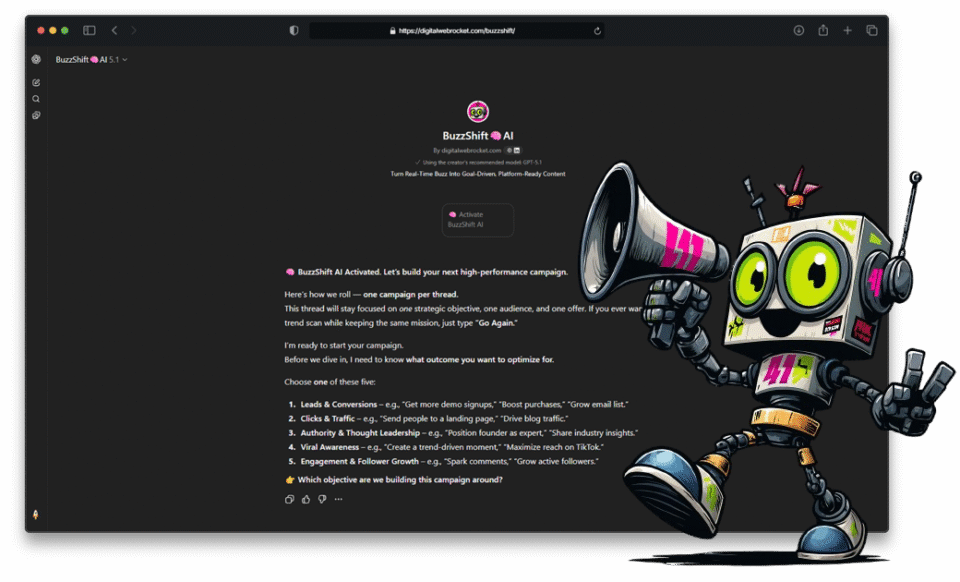This screenshot has width=960, height=582.
Task: Open the digitalwebrocket.com creator link
Action: 471,150
